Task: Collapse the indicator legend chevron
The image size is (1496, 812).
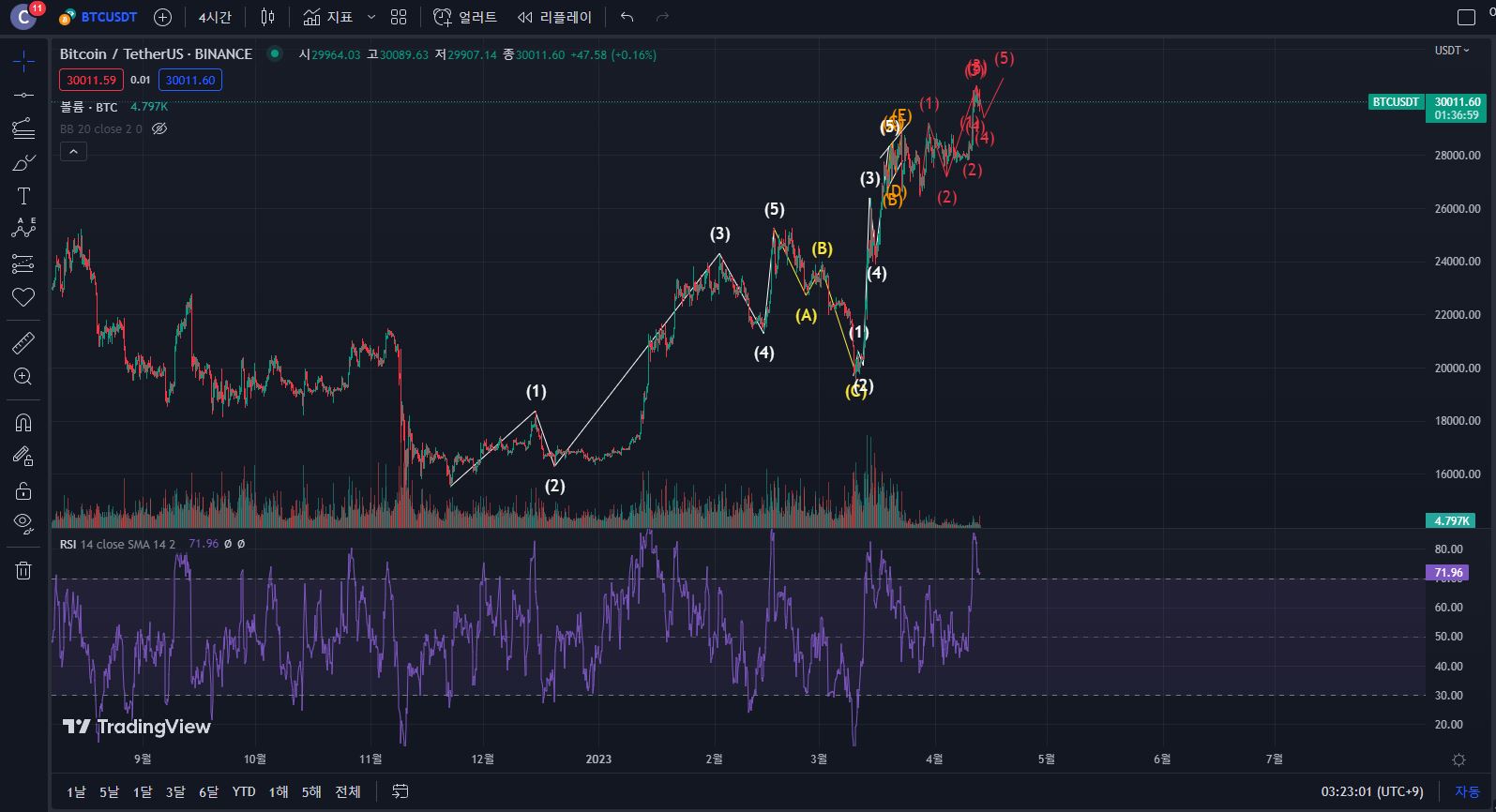Action: (x=73, y=151)
